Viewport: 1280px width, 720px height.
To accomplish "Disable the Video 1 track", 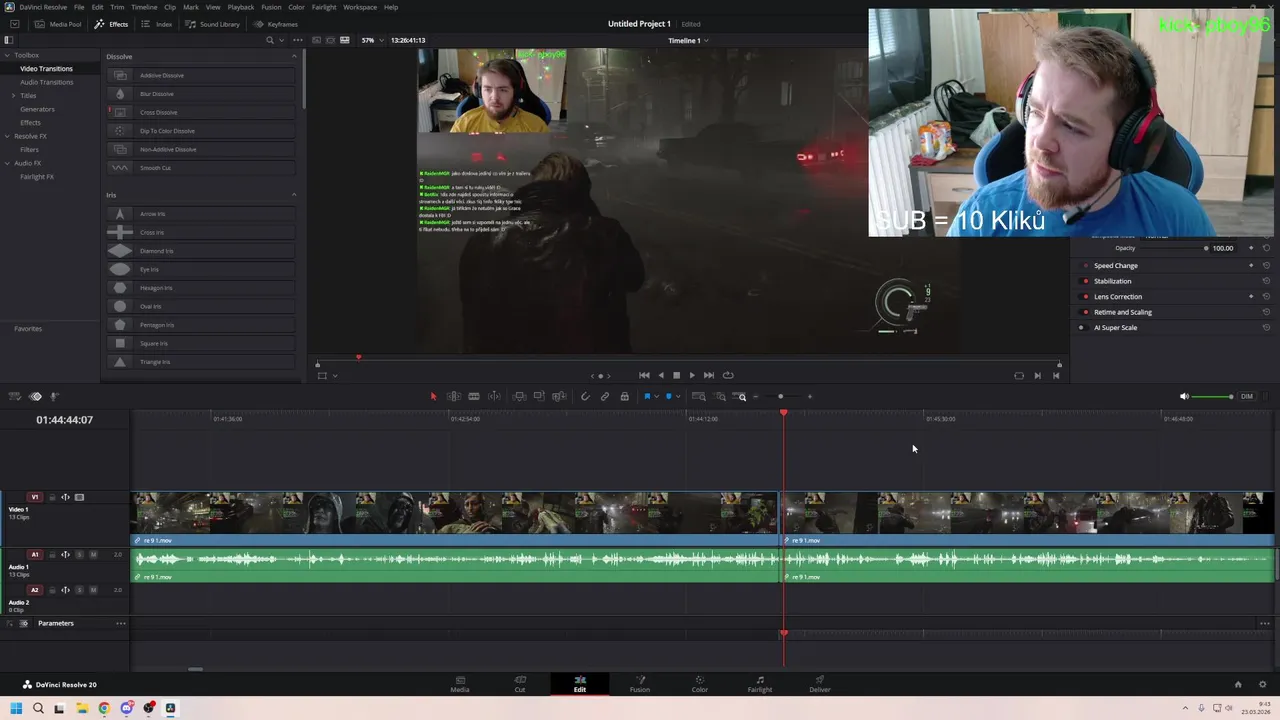I will (79, 497).
